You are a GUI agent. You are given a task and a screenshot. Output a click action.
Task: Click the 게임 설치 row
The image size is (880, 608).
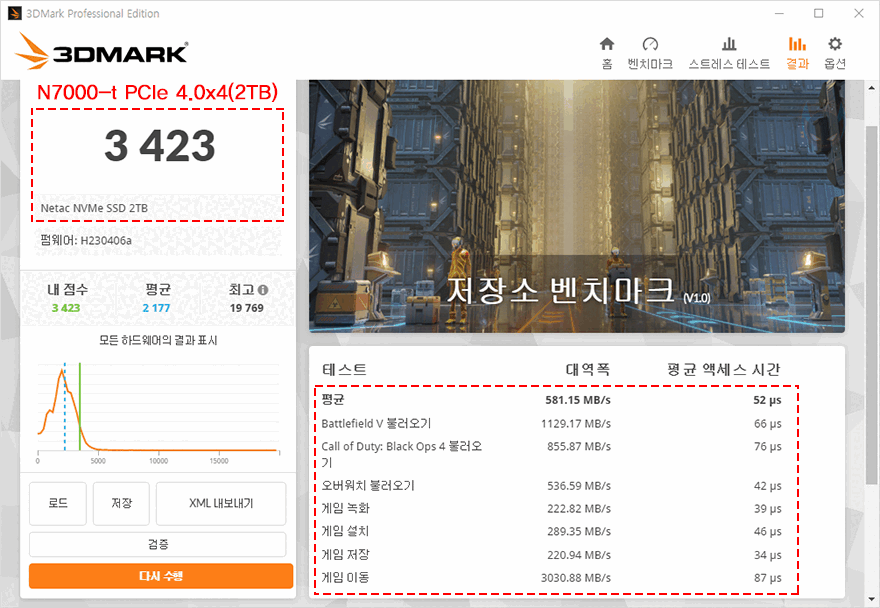[x=551, y=531]
